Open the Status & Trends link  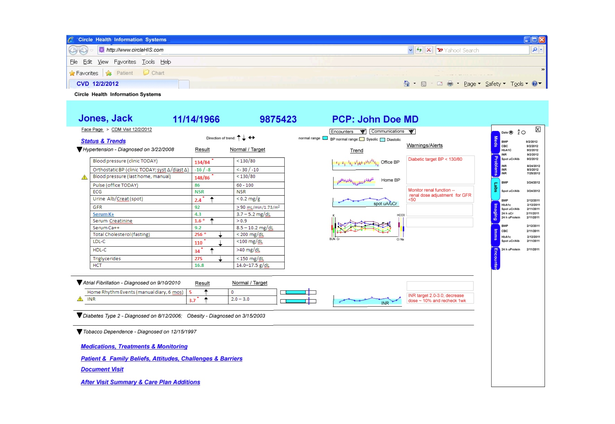coord(103,141)
